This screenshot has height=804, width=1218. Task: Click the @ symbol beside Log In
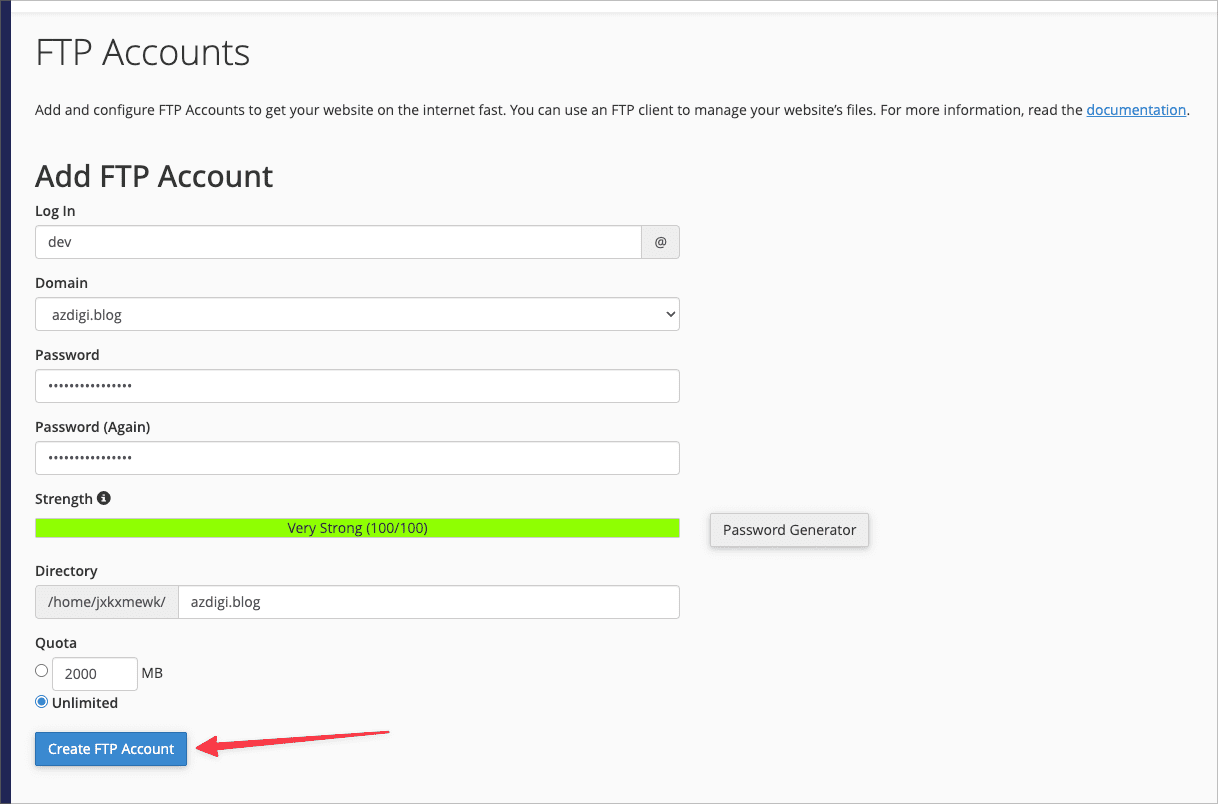click(660, 242)
